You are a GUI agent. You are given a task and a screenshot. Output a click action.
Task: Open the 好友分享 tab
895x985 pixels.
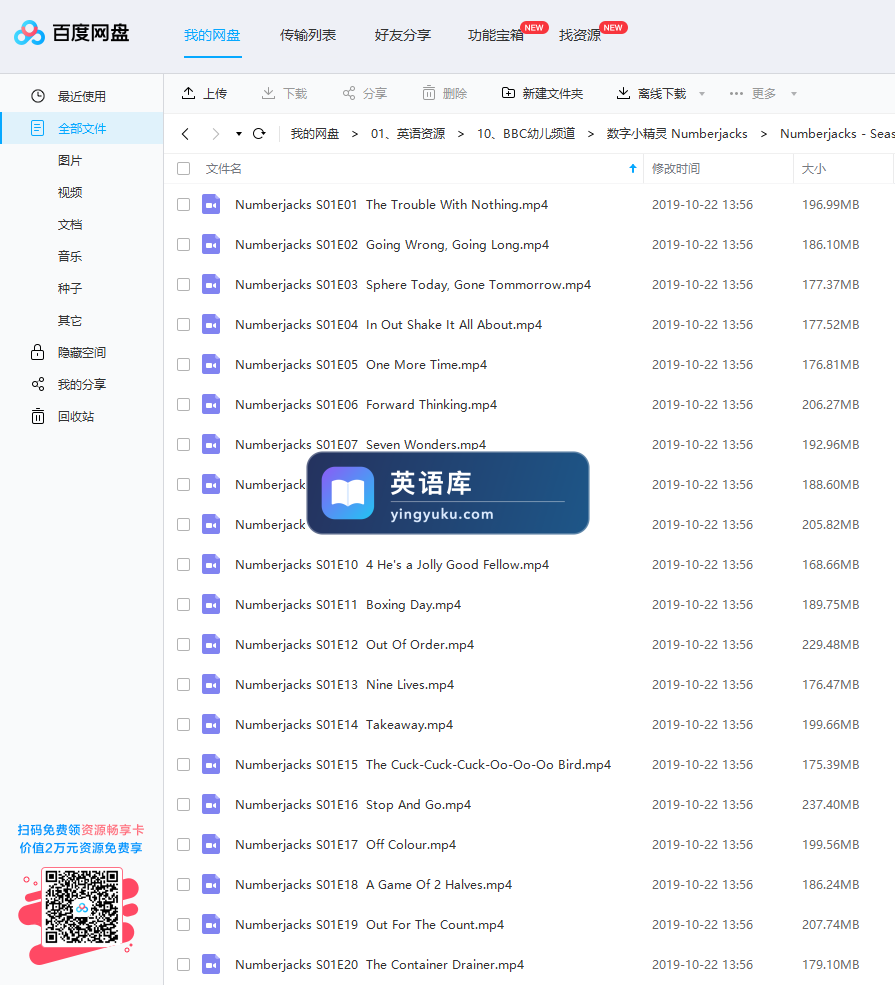(x=403, y=35)
